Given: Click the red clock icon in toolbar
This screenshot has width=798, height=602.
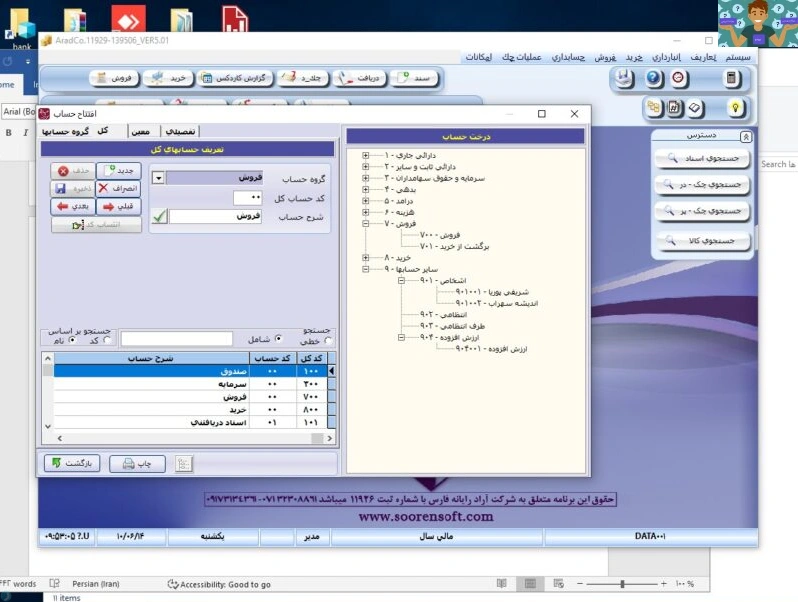Looking at the screenshot, I should pos(678,78).
